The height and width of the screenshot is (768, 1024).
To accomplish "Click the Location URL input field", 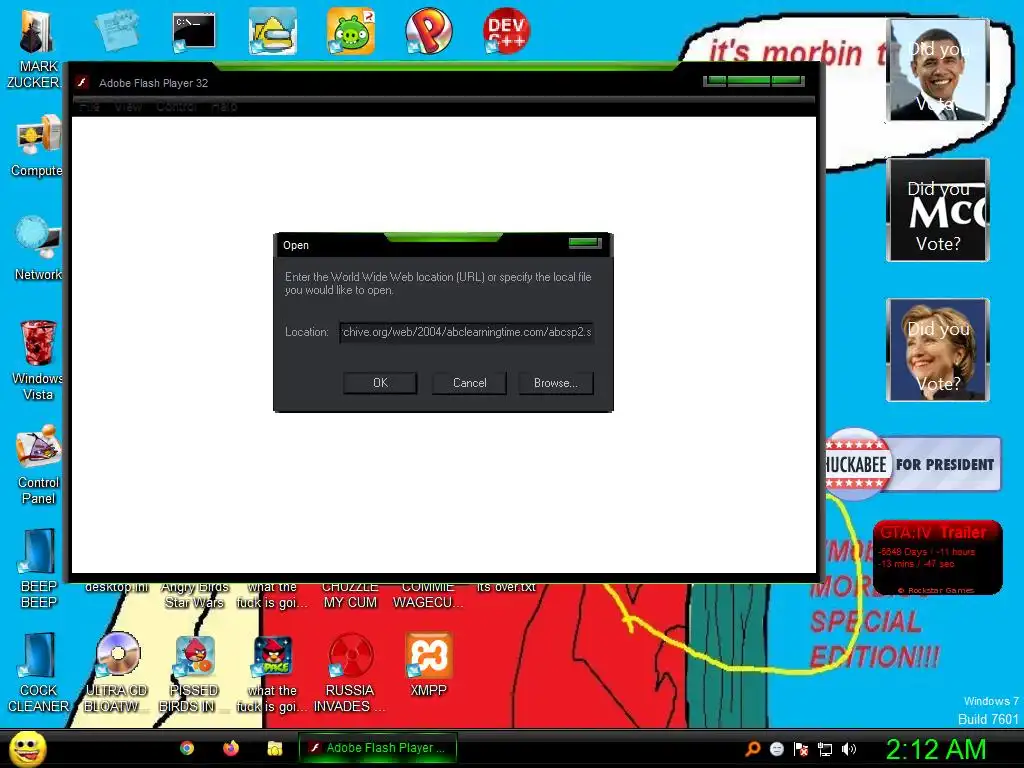I will 466,332.
